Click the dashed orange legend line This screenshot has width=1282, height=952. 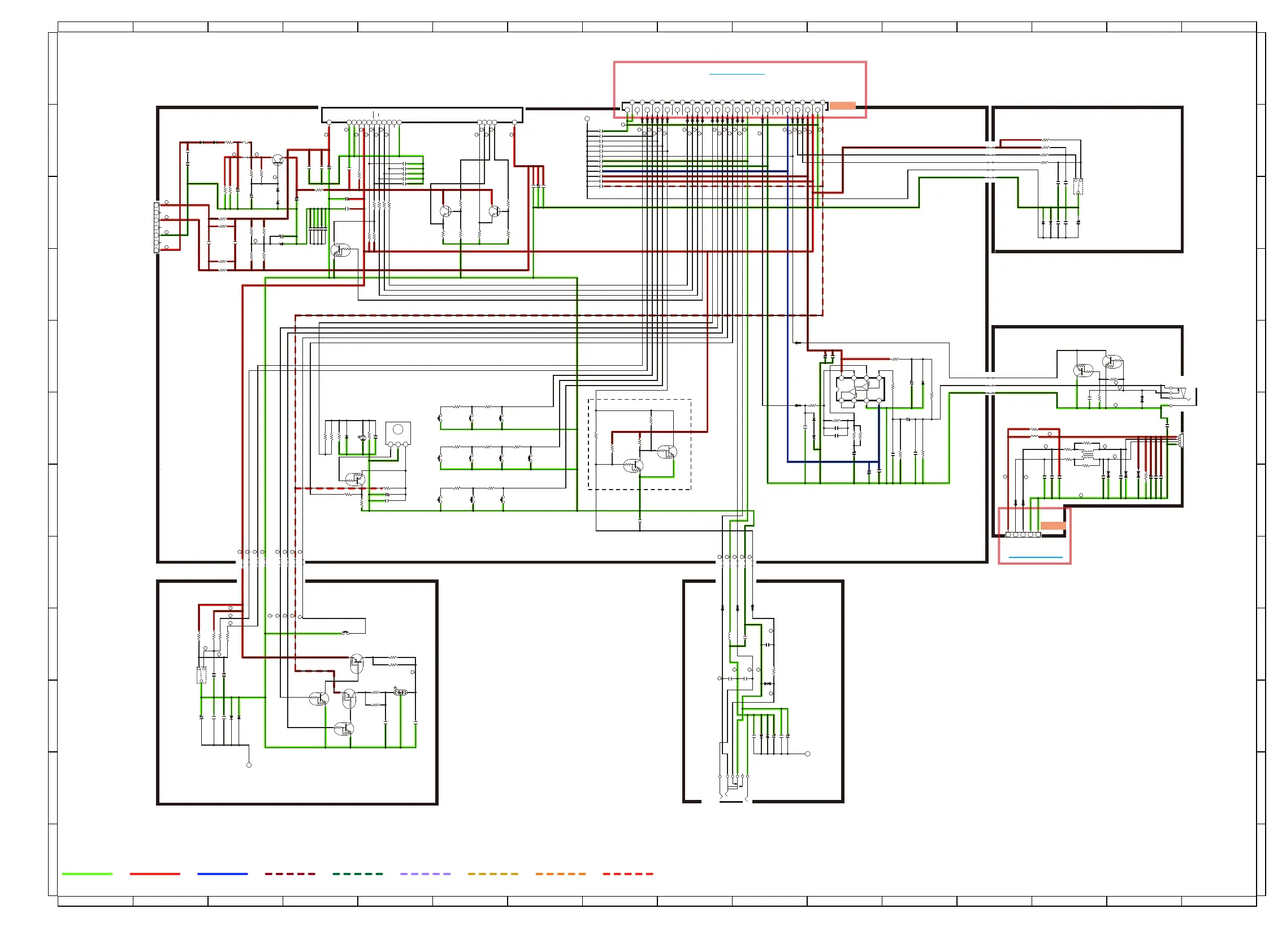pyautogui.click(x=560, y=873)
